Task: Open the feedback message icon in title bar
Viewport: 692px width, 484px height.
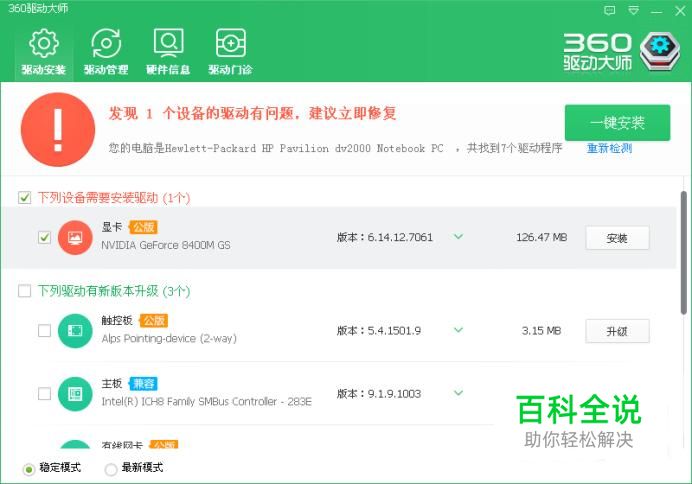Action: pyautogui.click(x=609, y=11)
